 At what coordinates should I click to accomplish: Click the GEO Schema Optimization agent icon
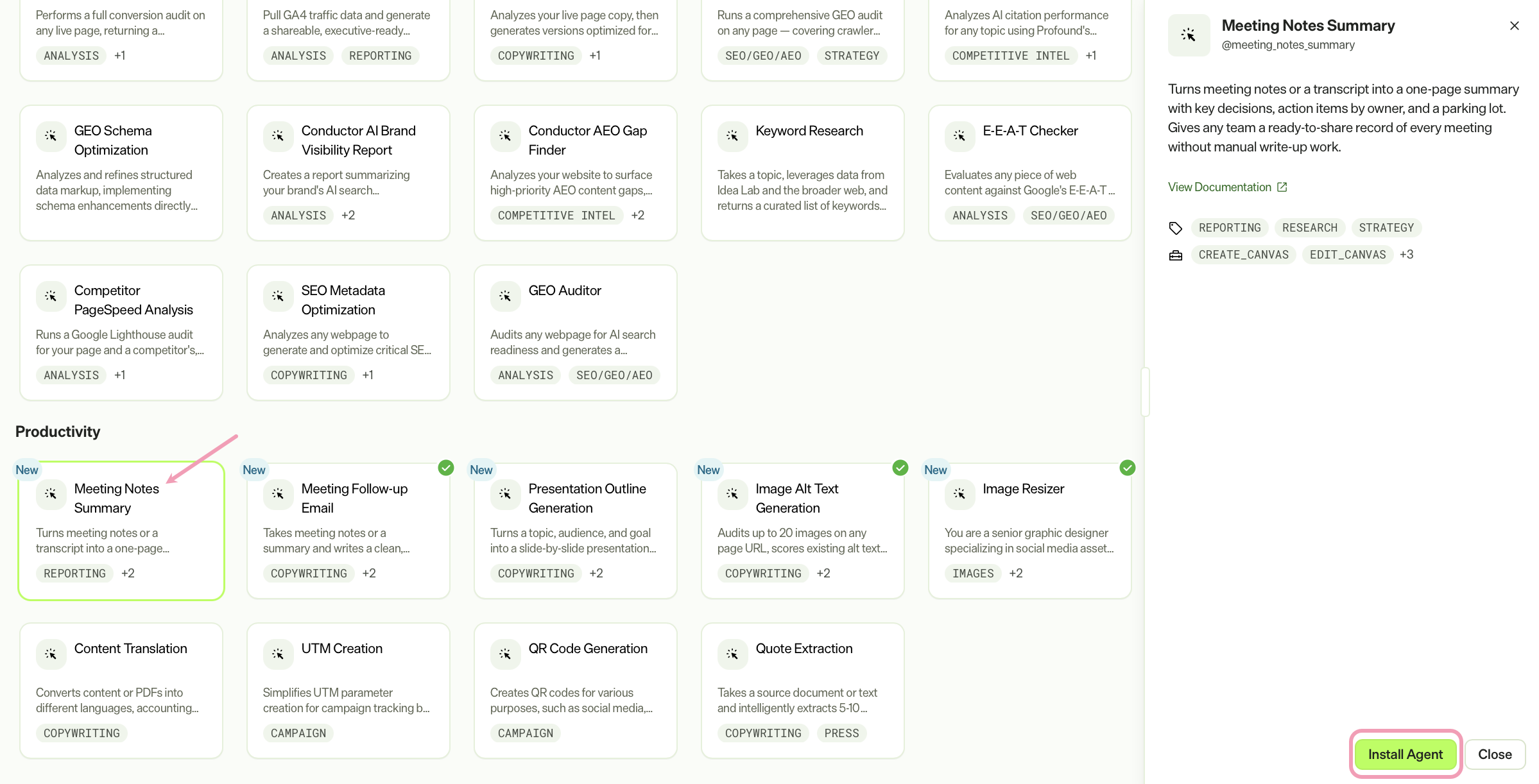tap(51, 136)
